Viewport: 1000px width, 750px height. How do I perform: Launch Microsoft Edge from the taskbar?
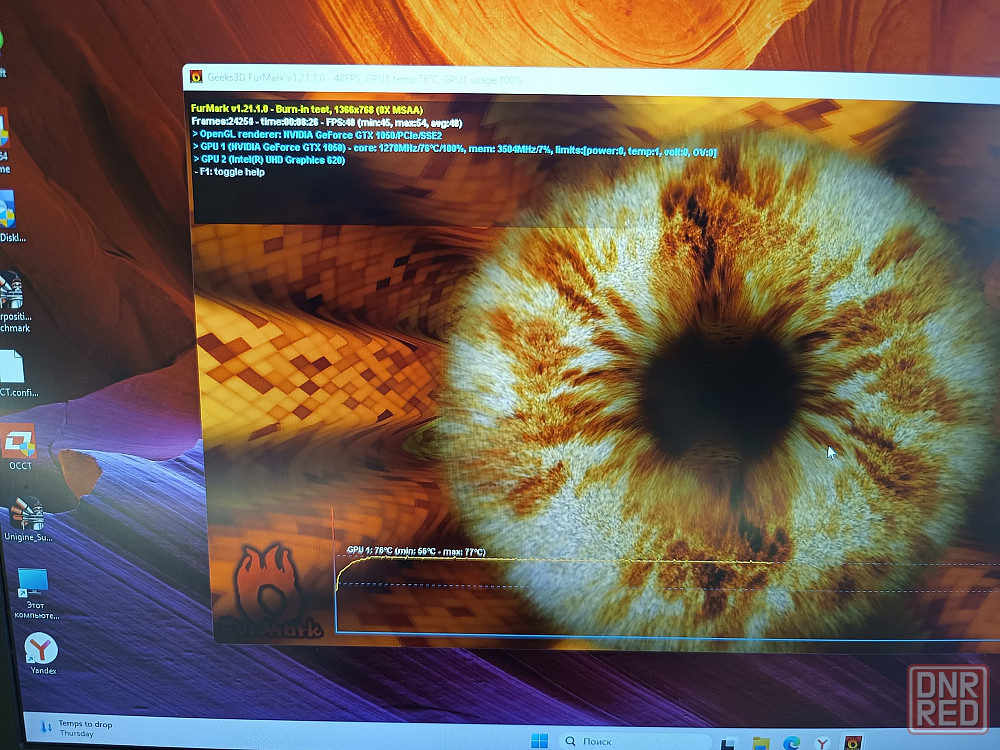(x=792, y=743)
